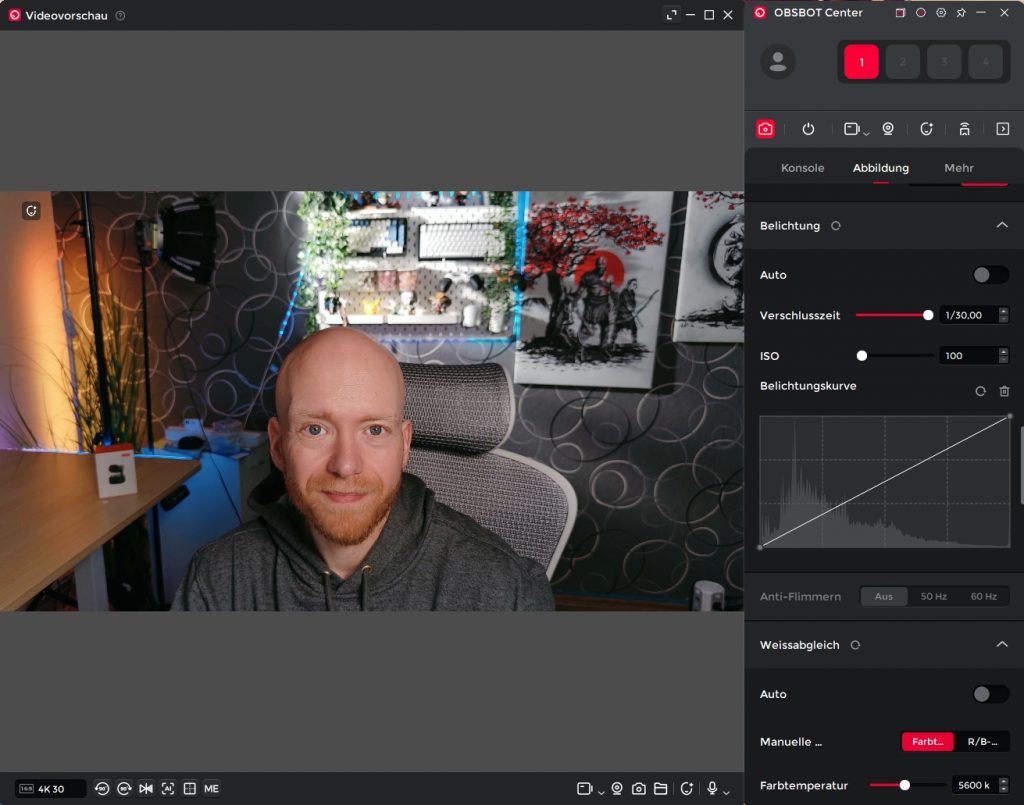Viewport: 1024px width, 805px height.
Task: Rotate preview 90 degrees counterclockwise
Action: coord(101,789)
